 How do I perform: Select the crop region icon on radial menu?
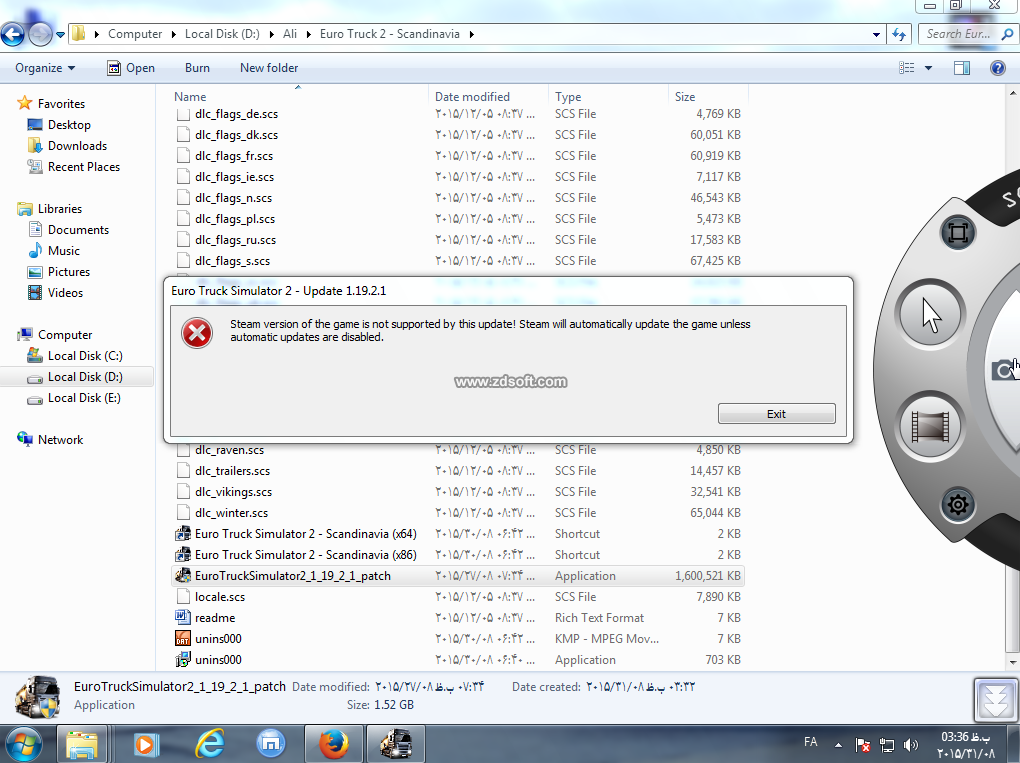coord(957,233)
